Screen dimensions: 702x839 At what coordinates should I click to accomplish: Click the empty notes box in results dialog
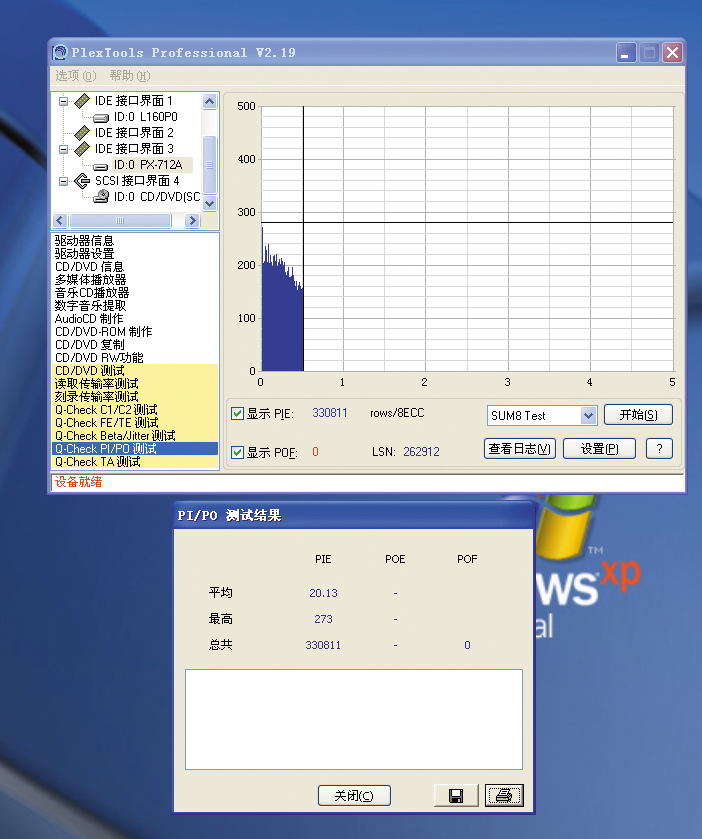click(354, 719)
